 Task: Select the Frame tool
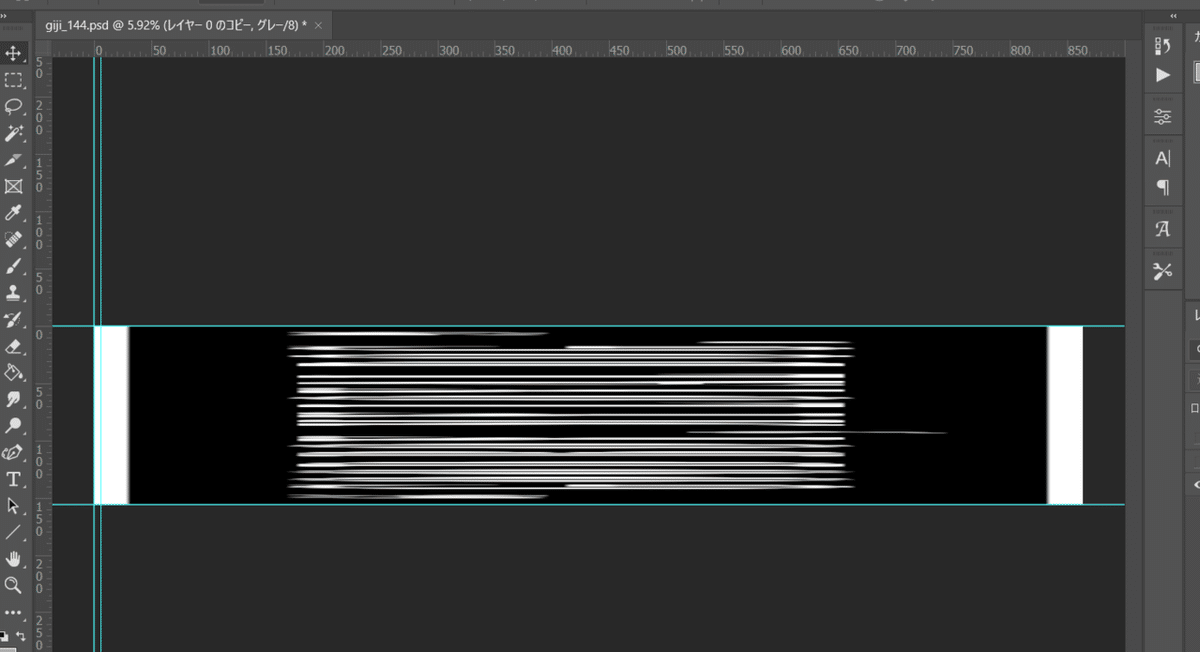pyautogui.click(x=14, y=186)
